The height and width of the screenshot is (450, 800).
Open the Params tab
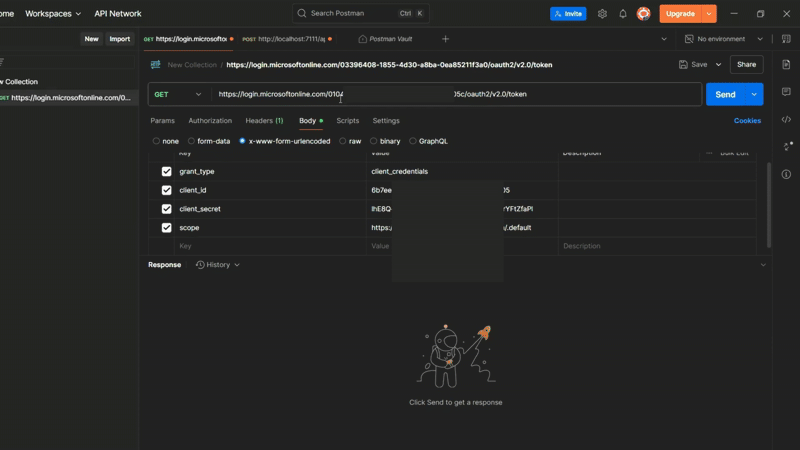[x=162, y=121]
